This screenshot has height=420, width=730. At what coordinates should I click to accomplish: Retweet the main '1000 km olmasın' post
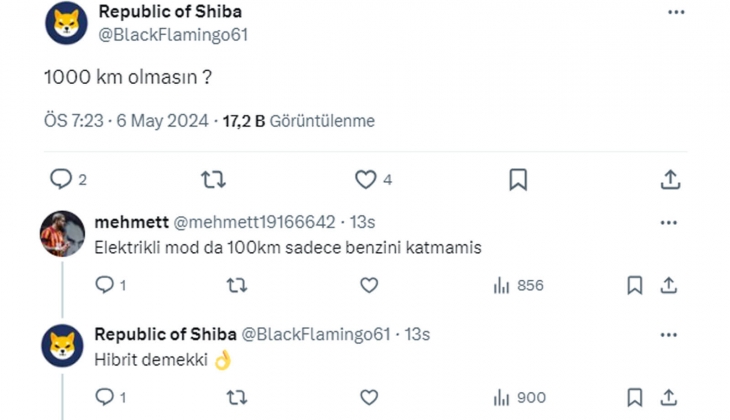(x=213, y=179)
